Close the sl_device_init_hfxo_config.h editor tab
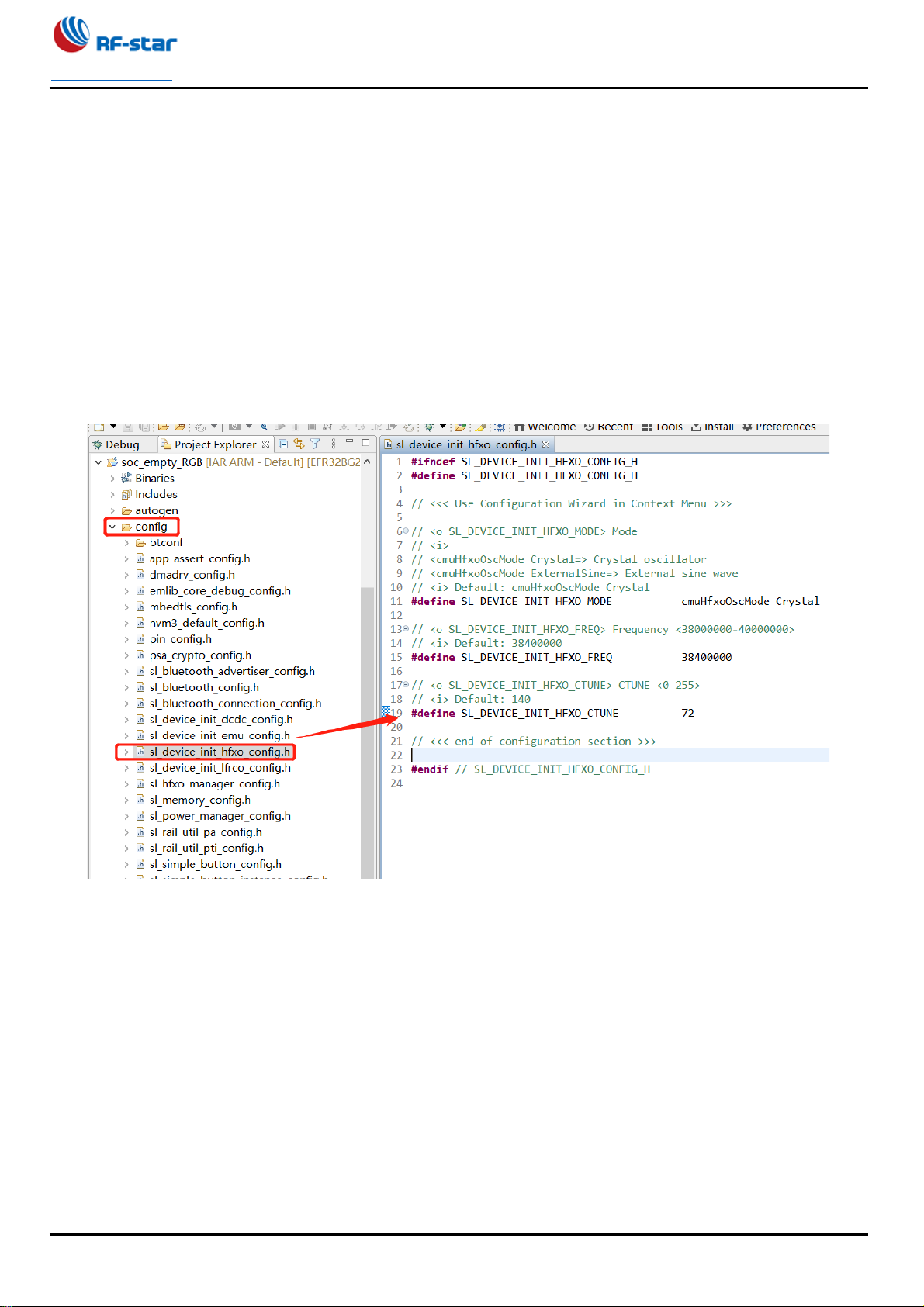This screenshot has width=924, height=1307. [x=546, y=444]
